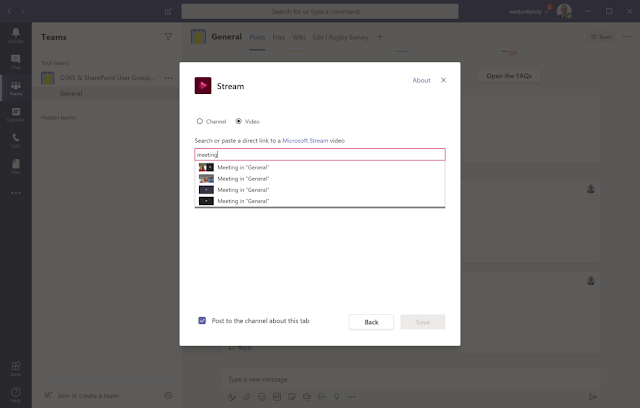The width and height of the screenshot is (640, 408).
Task: Click the Open the FAQs button
Action: click(509, 76)
